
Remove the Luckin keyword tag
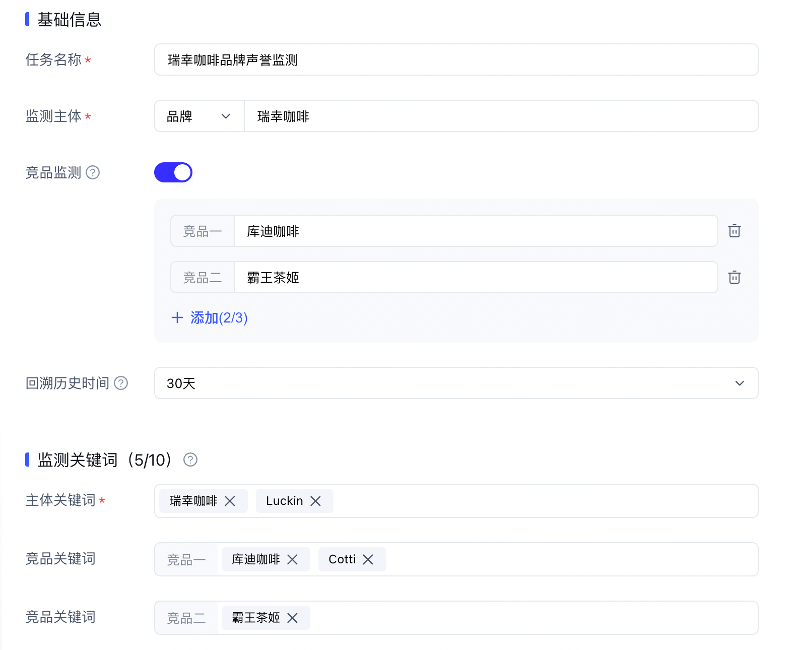(x=315, y=501)
